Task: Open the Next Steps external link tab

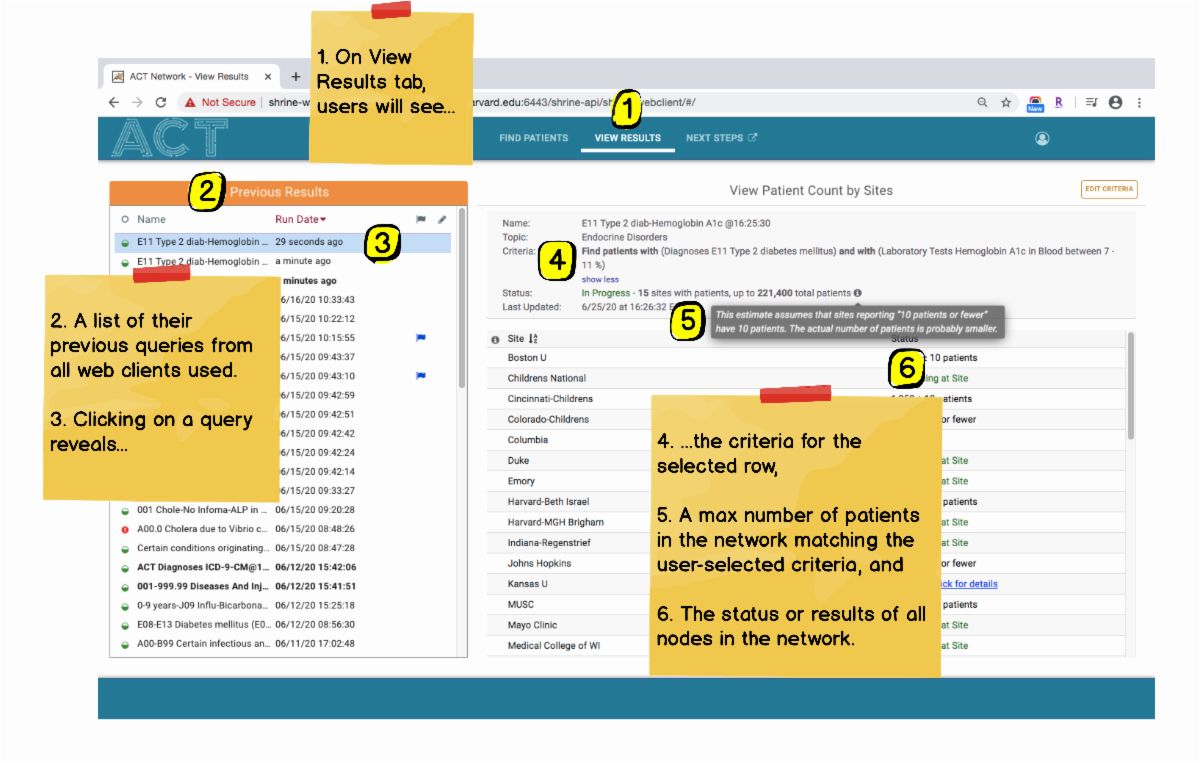Action: point(722,138)
